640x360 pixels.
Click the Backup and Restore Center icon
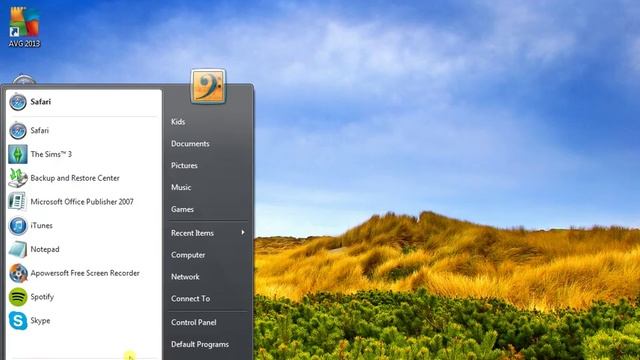(18, 178)
